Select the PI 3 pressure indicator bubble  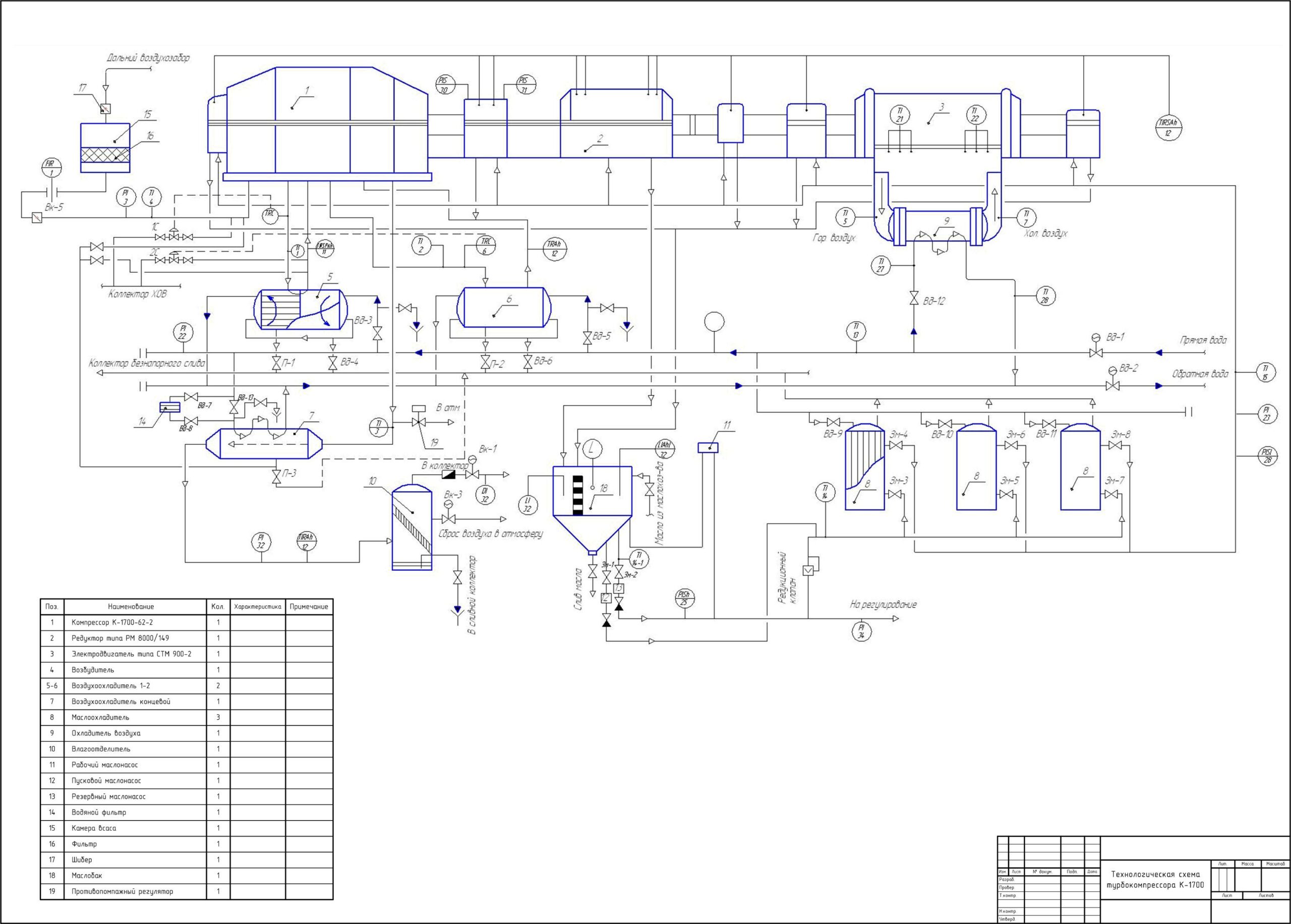(126, 197)
